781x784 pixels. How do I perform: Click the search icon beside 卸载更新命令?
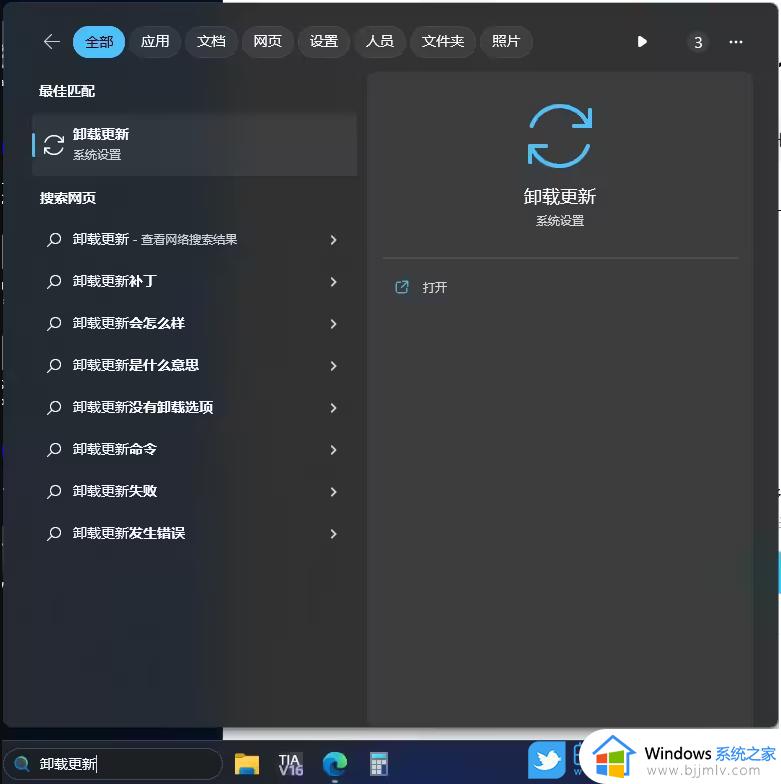(54, 450)
